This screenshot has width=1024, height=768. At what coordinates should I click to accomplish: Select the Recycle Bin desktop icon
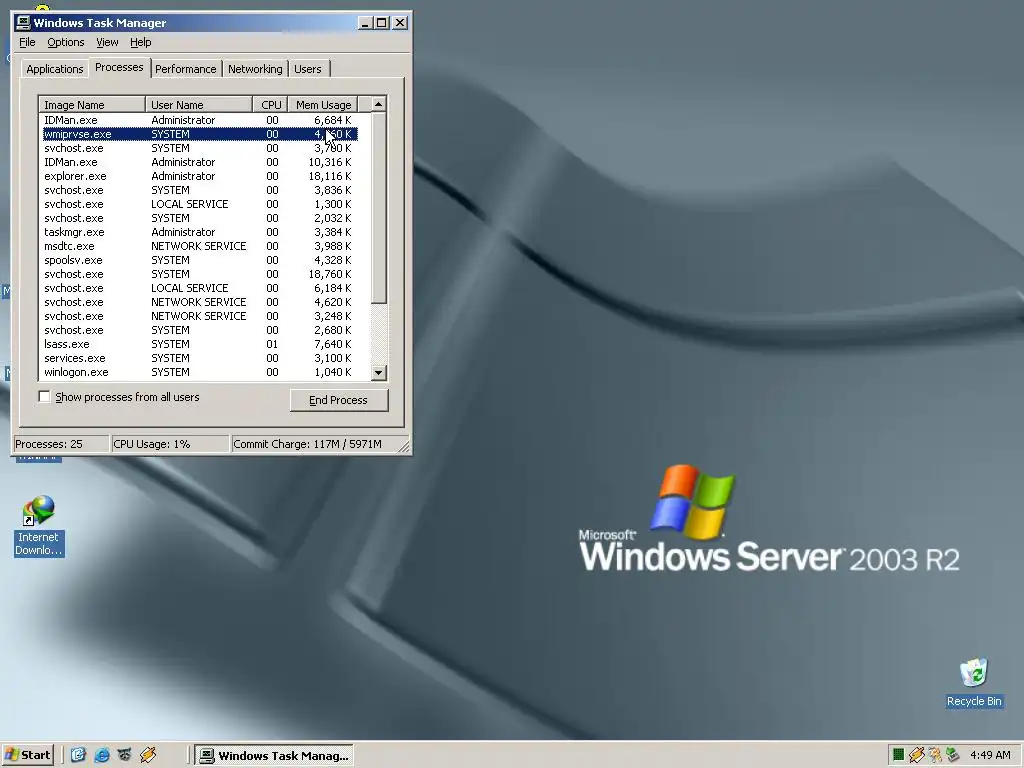[x=974, y=682]
